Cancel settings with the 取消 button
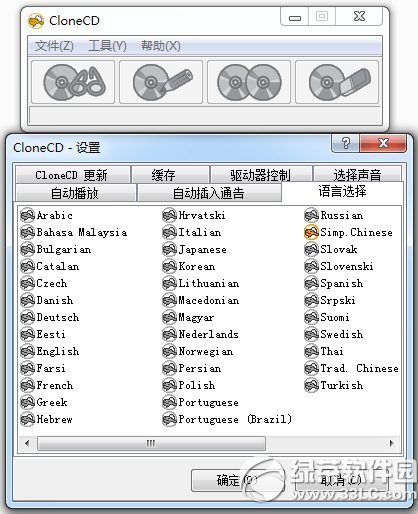The width and height of the screenshot is (418, 514). (342, 480)
